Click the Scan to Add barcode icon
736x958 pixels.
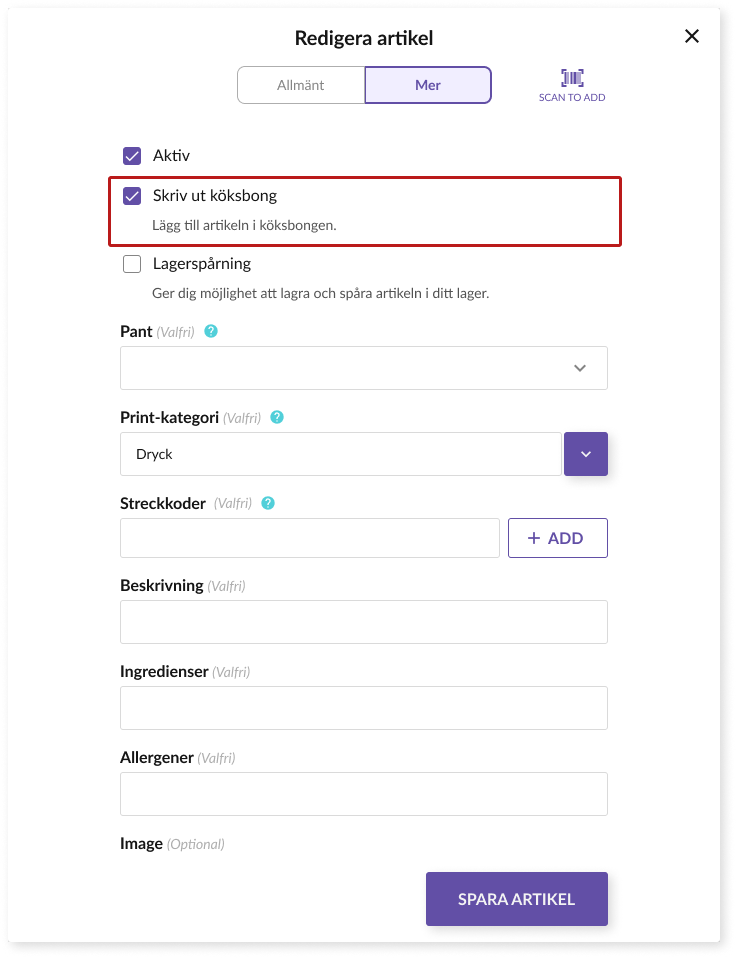tap(572, 78)
